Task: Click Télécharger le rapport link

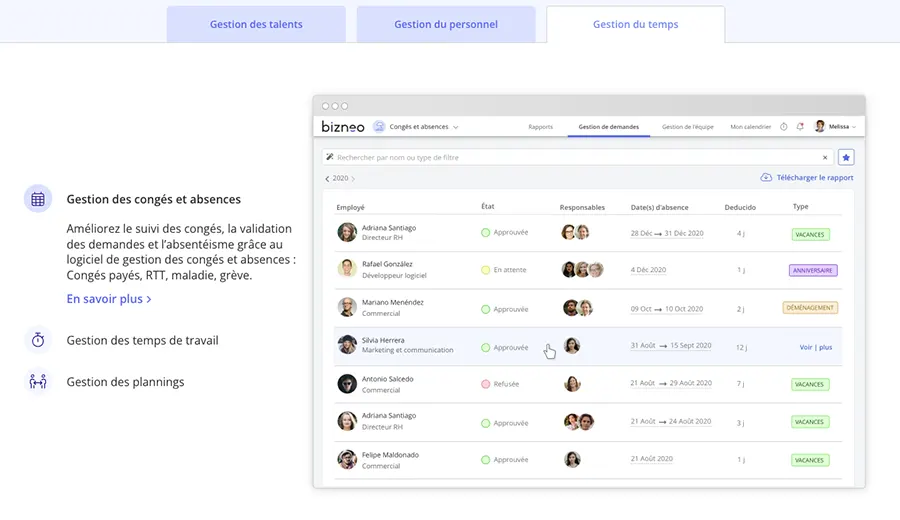Action: [x=815, y=178]
